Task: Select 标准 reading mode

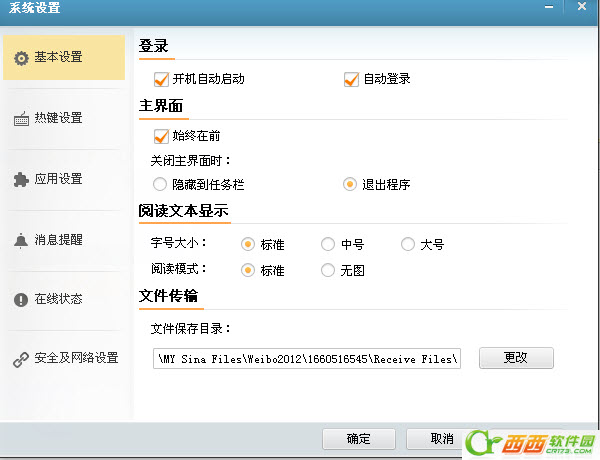Action: click(248, 270)
